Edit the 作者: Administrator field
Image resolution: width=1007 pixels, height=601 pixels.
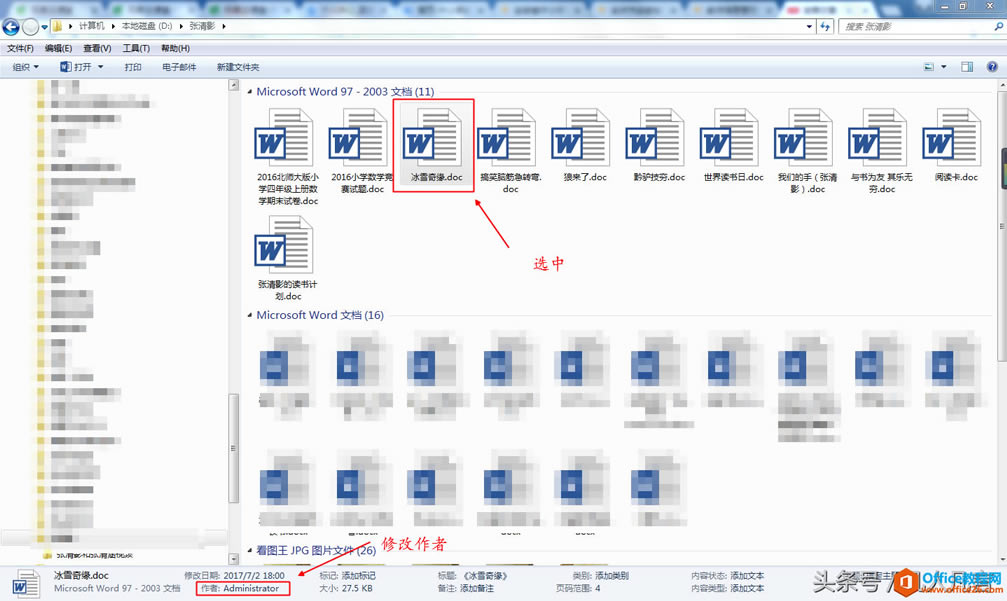(243, 588)
